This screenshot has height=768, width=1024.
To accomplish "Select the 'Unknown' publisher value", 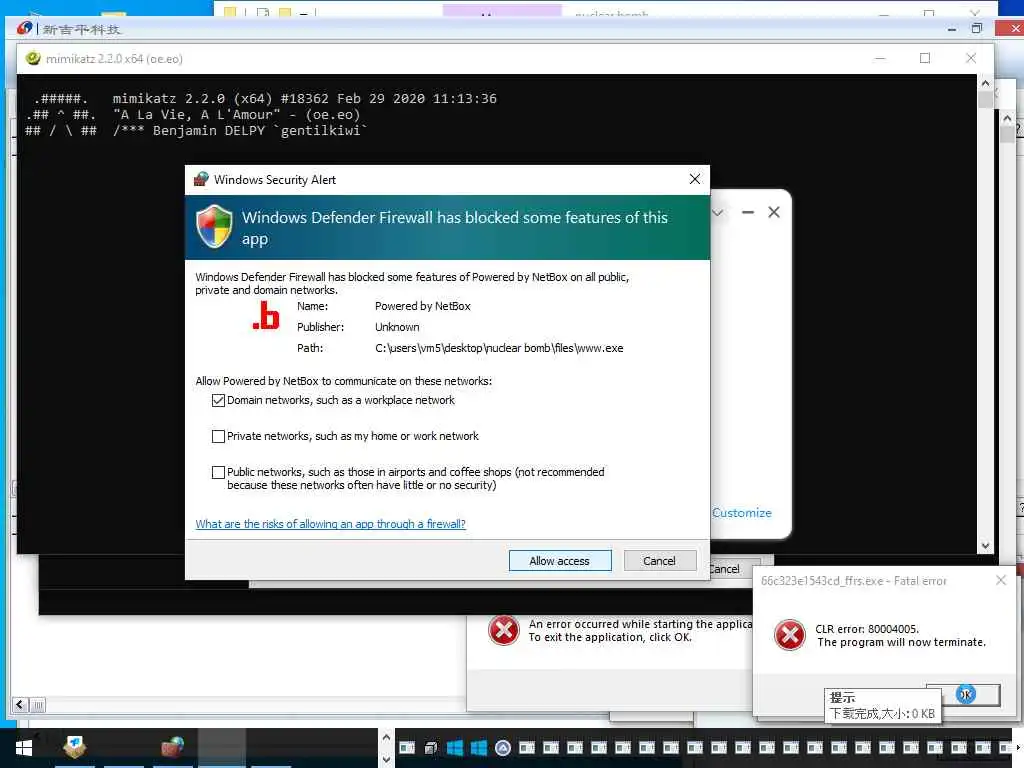I will 397,327.
